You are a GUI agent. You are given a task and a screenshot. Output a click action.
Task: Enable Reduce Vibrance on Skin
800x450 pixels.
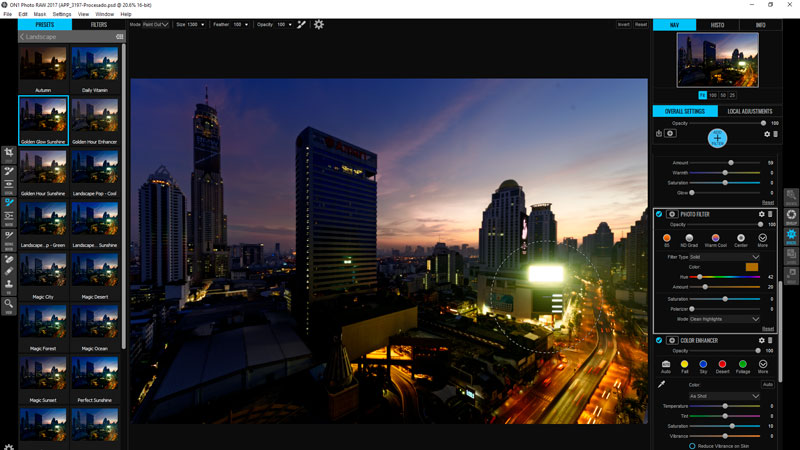tap(692, 446)
